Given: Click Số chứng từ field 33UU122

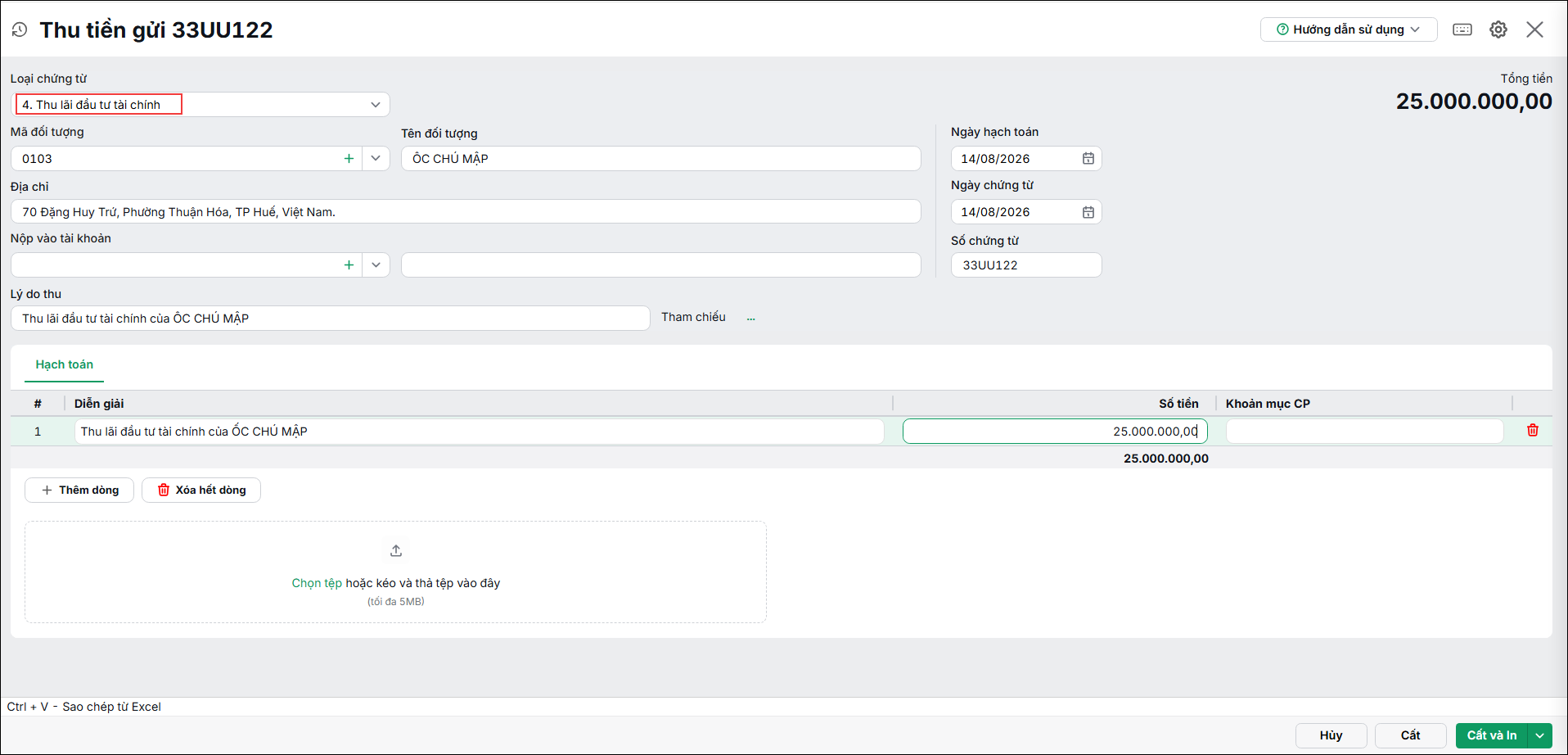Looking at the screenshot, I should (x=1026, y=265).
